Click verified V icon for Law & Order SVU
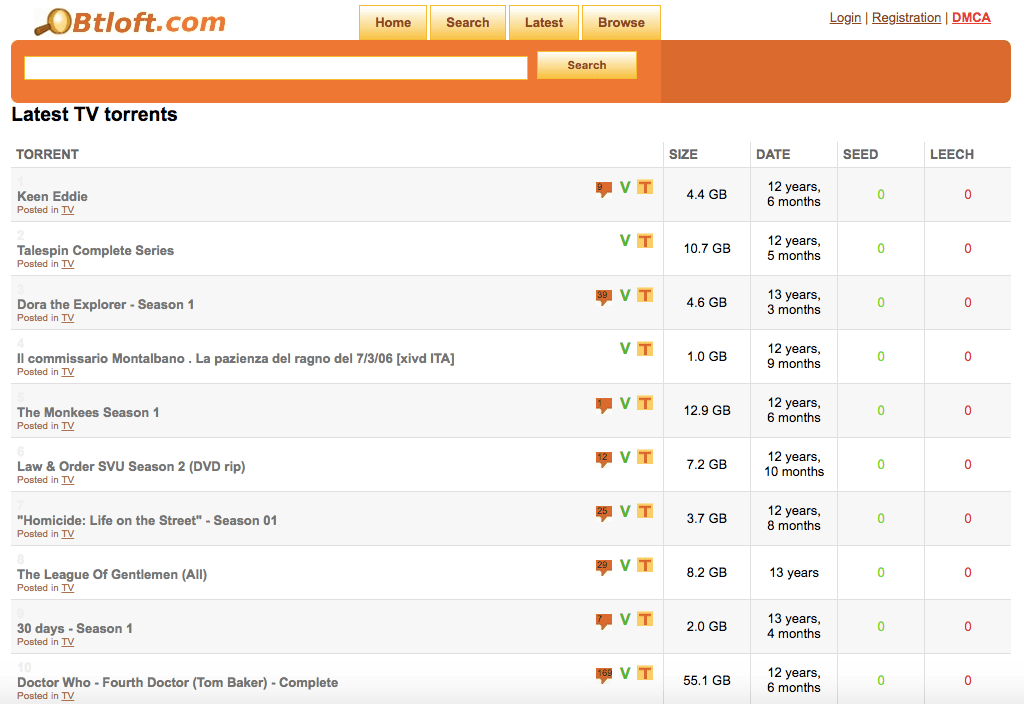The image size is (1024, 704). (x=625, y=457)
